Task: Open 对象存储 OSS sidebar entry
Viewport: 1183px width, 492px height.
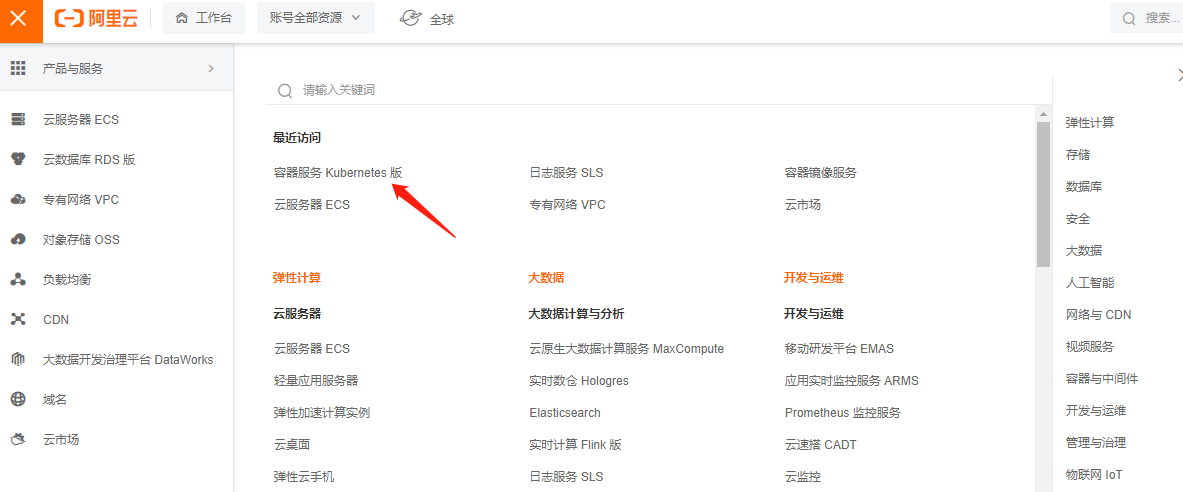Action: (x=117, y=239)
